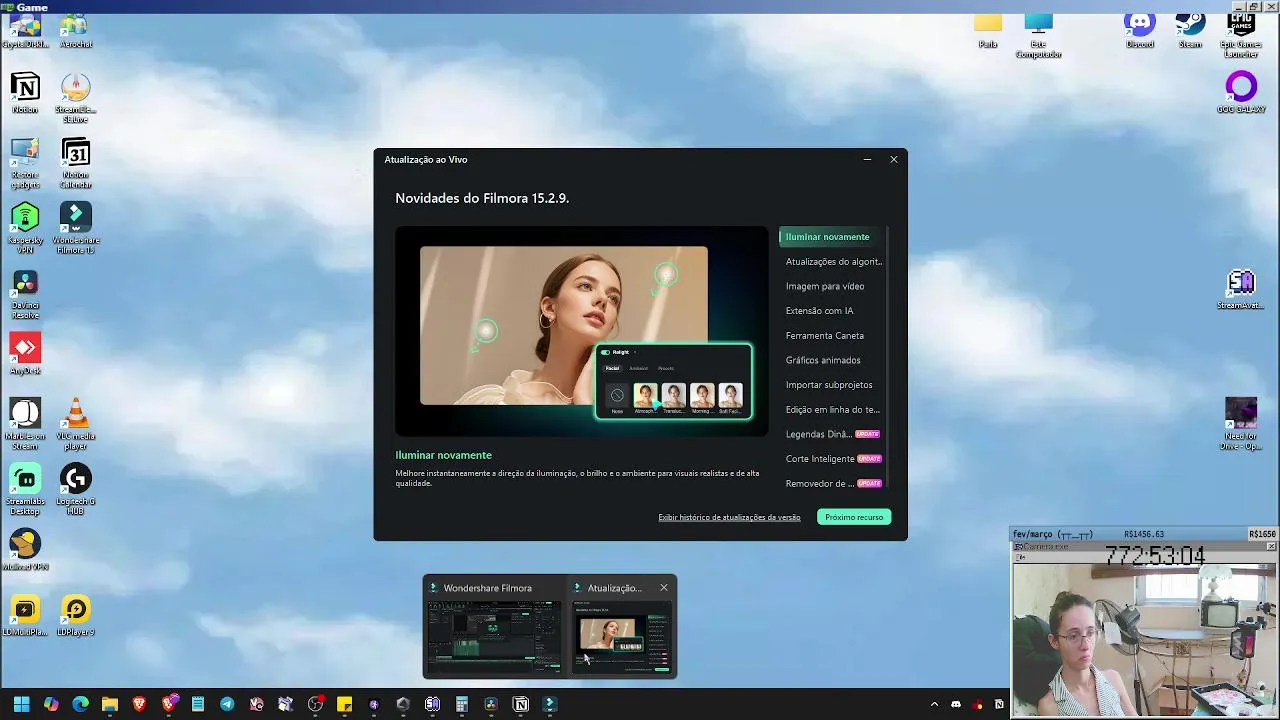Viewport: 1280px width, 720px height.
Task: Open Exibir histórico de atualizações da versão link
Action: pos(729,517)
